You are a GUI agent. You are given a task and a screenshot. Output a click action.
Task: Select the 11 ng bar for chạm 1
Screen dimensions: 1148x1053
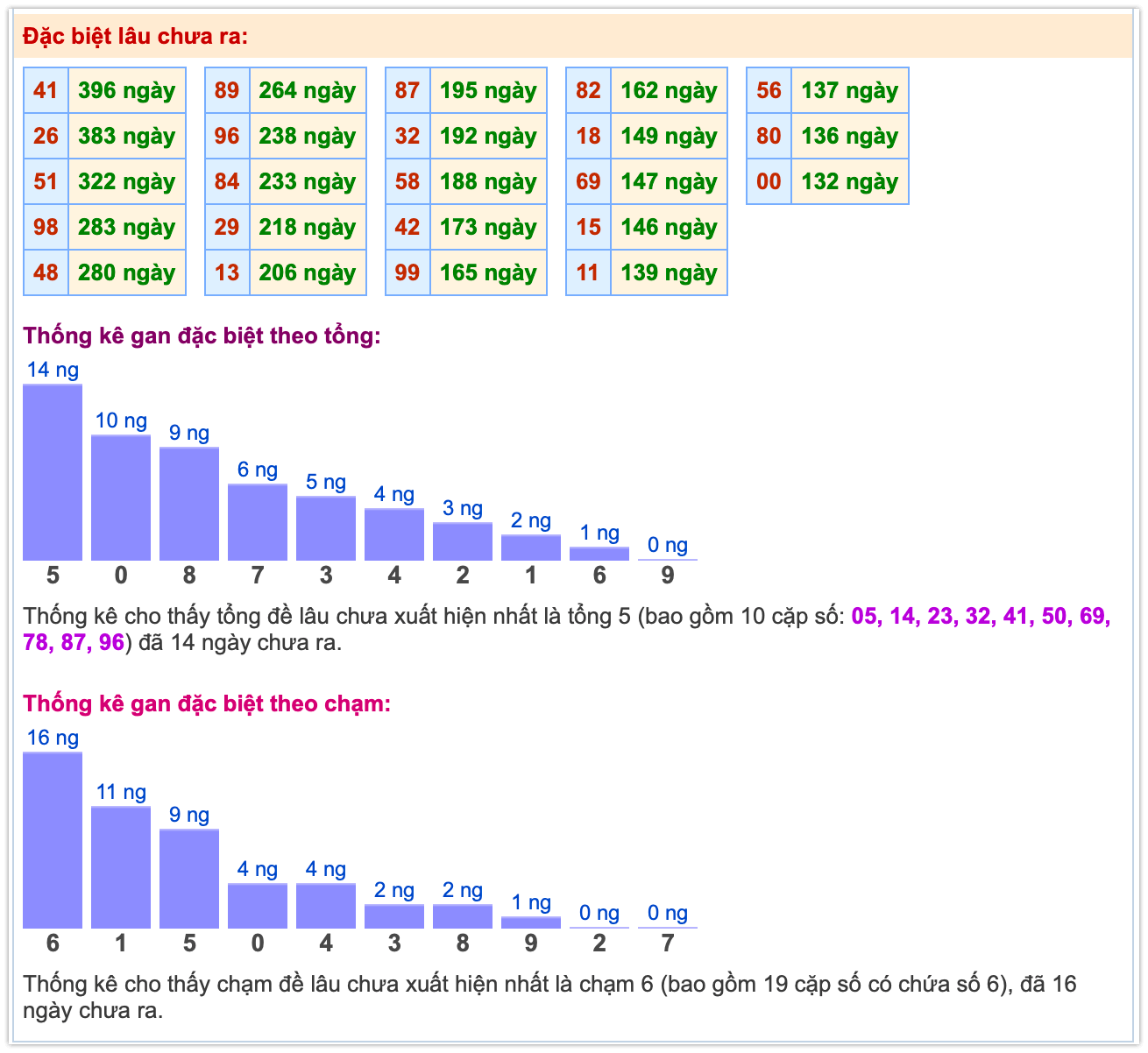tap(121, 867)
